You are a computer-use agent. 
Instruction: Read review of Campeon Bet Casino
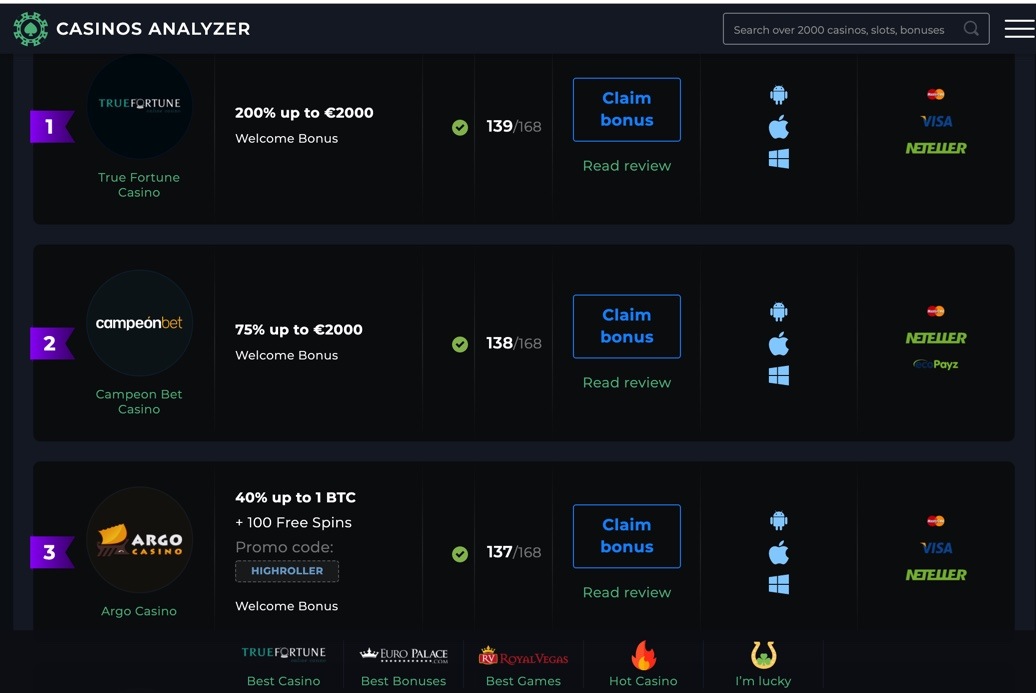[626, 383]
